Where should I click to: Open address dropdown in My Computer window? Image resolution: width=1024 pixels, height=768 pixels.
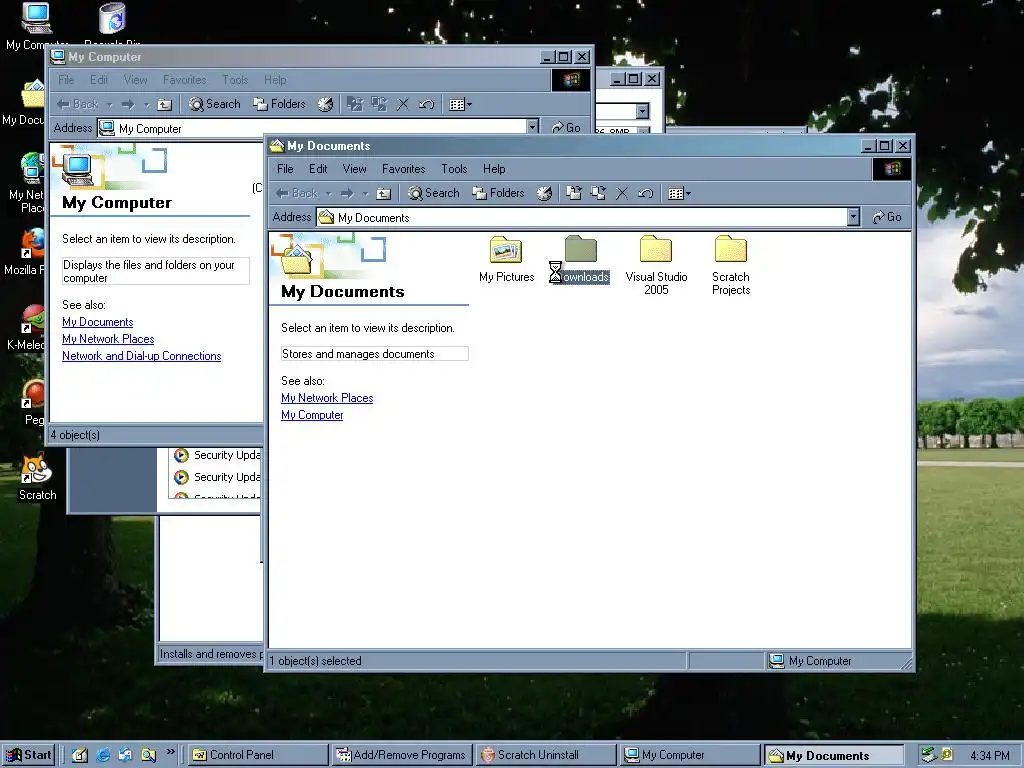[533, 127]
